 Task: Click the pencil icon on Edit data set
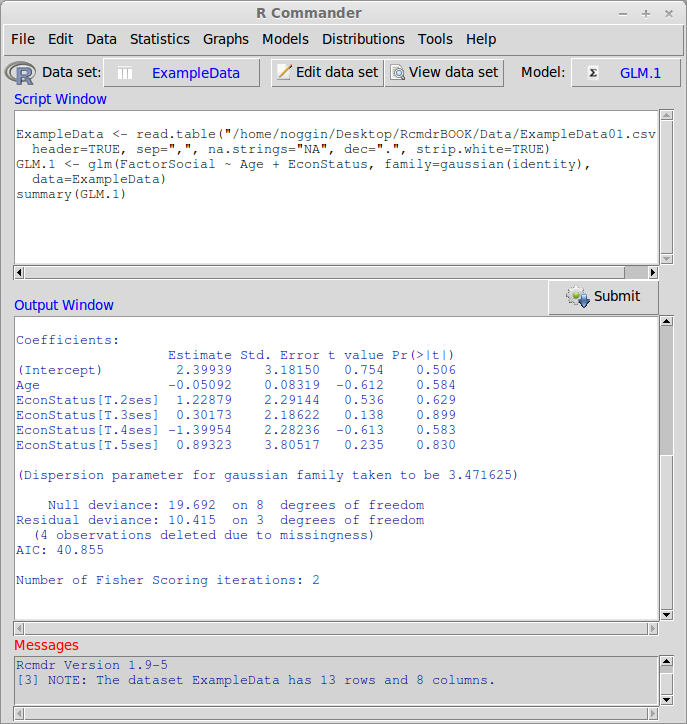click(284, 72)
